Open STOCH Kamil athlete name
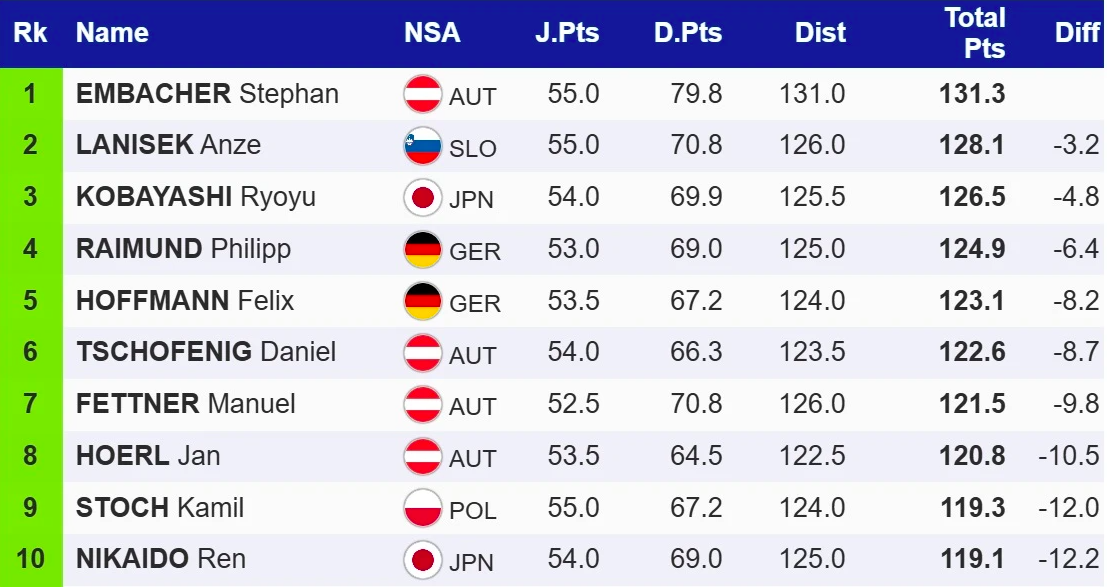The width and height of the screenshot is (1107, 587). click(160, 508)
